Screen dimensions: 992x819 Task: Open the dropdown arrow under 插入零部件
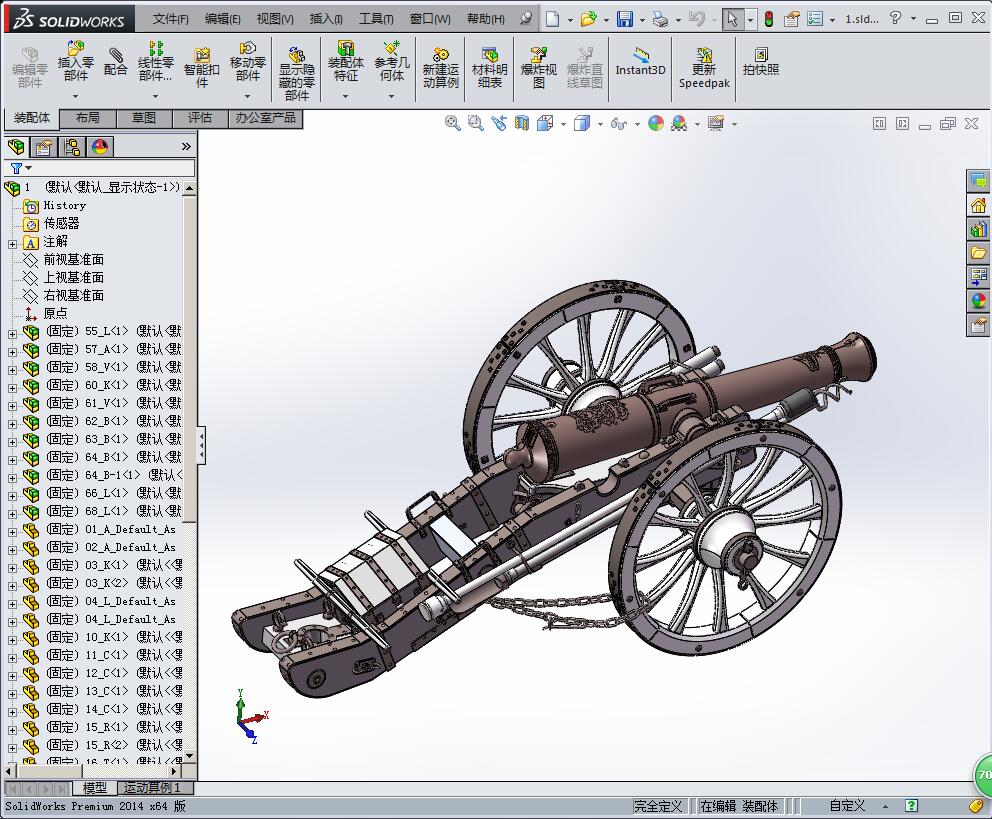pyautogui.click(x=75, y=97)
